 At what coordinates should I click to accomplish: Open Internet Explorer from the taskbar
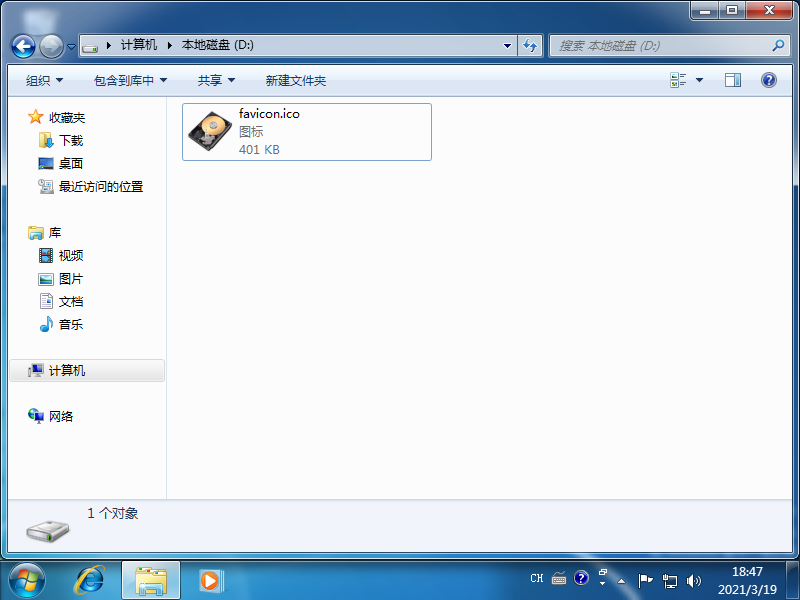tap(91, 580)
